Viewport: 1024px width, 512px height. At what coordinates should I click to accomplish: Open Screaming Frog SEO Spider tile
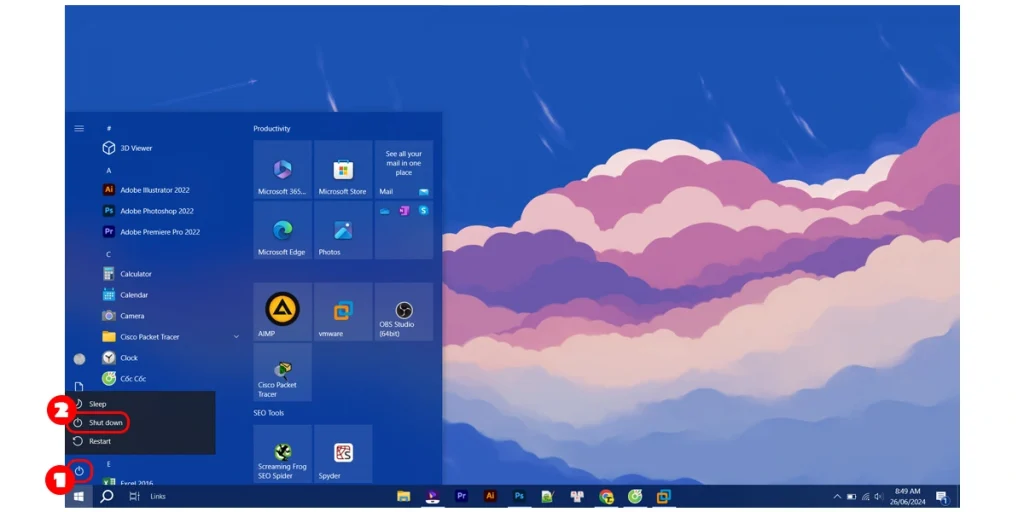point(283,454)
